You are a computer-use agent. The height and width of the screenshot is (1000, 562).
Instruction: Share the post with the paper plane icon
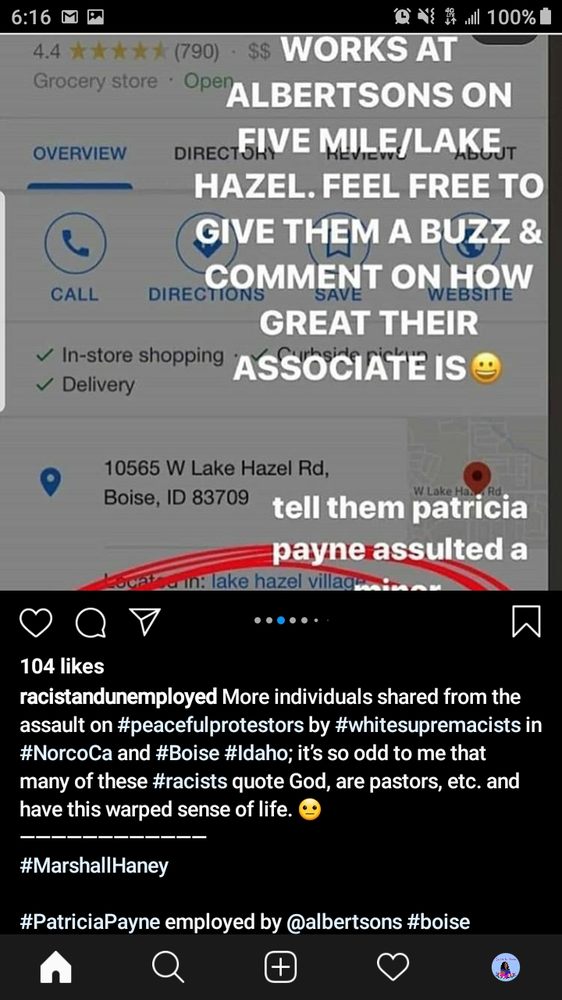[145, 621]
